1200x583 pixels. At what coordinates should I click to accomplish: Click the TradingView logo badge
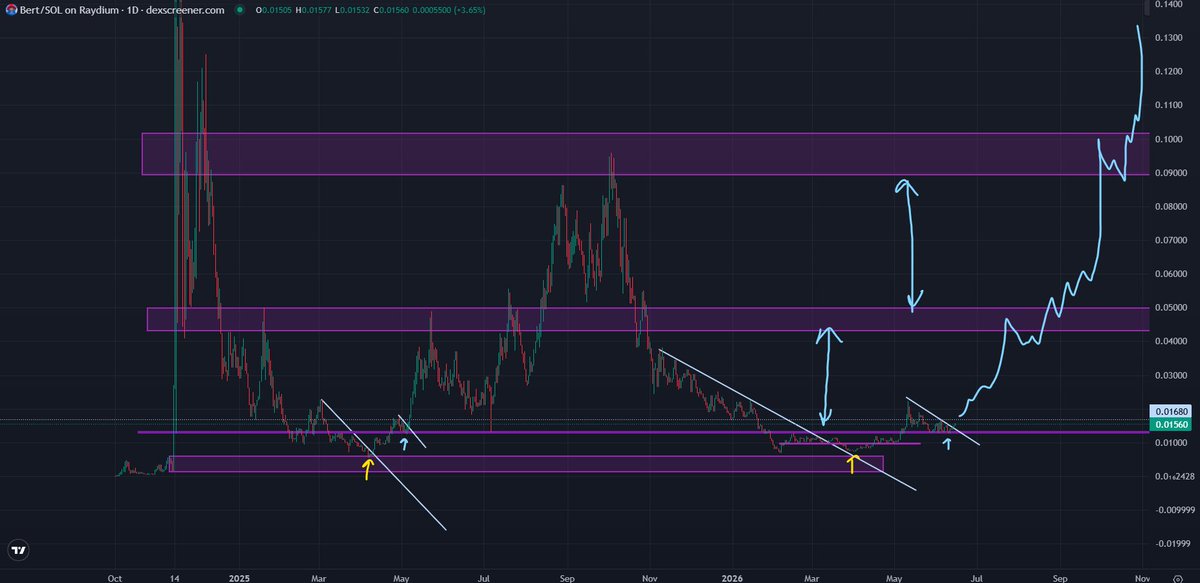click(18, 549)
